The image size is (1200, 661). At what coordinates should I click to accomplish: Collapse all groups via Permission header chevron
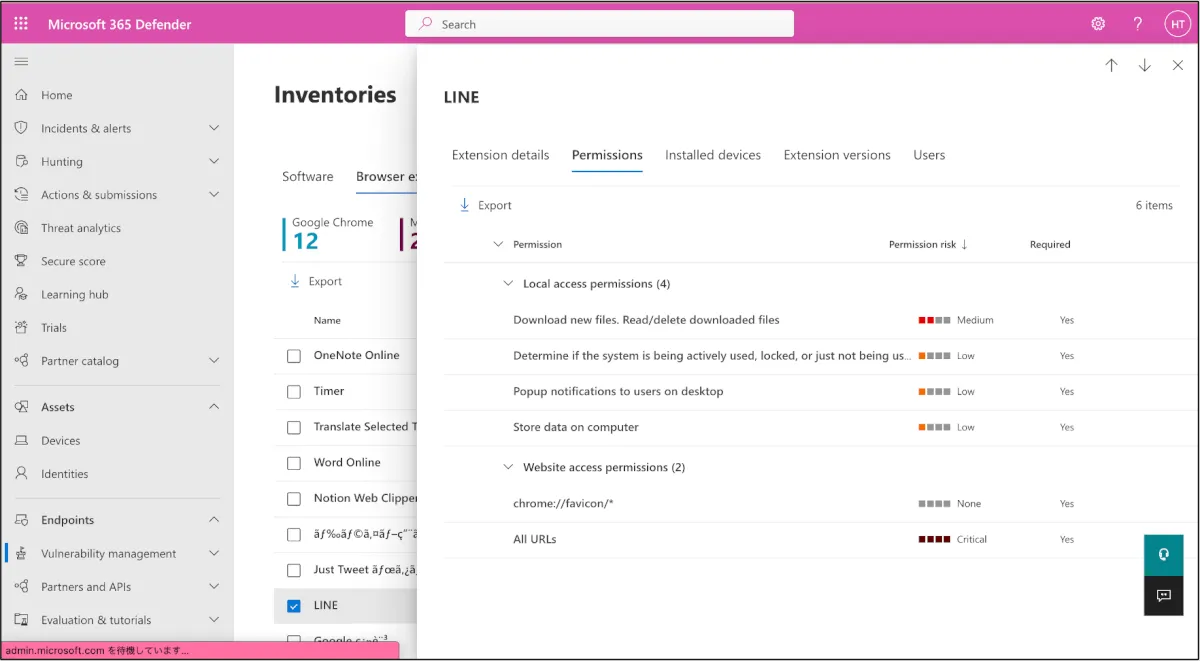point(498,244)
